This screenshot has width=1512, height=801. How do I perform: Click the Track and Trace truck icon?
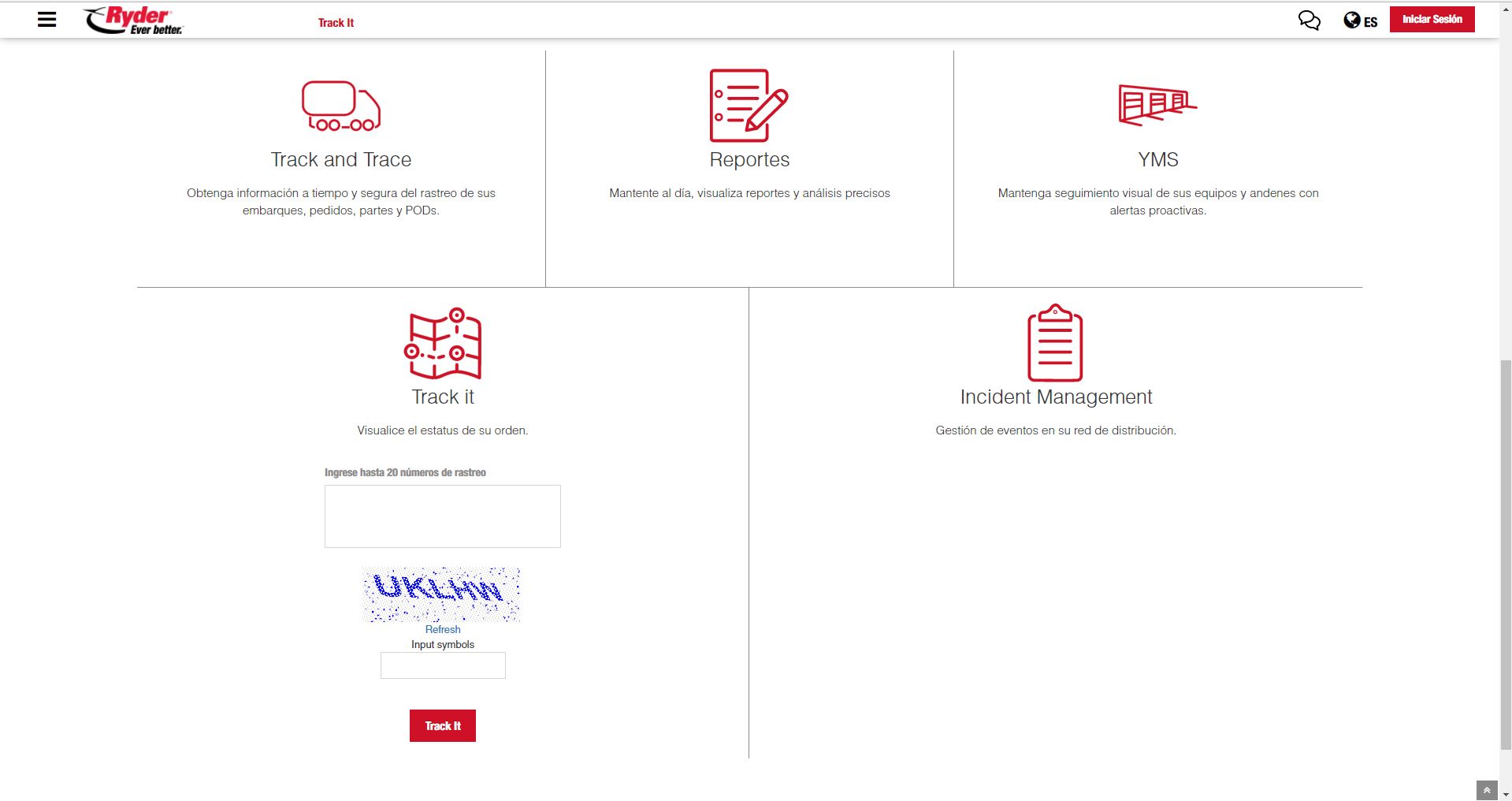pyautogui.click(x=340, y=106)
